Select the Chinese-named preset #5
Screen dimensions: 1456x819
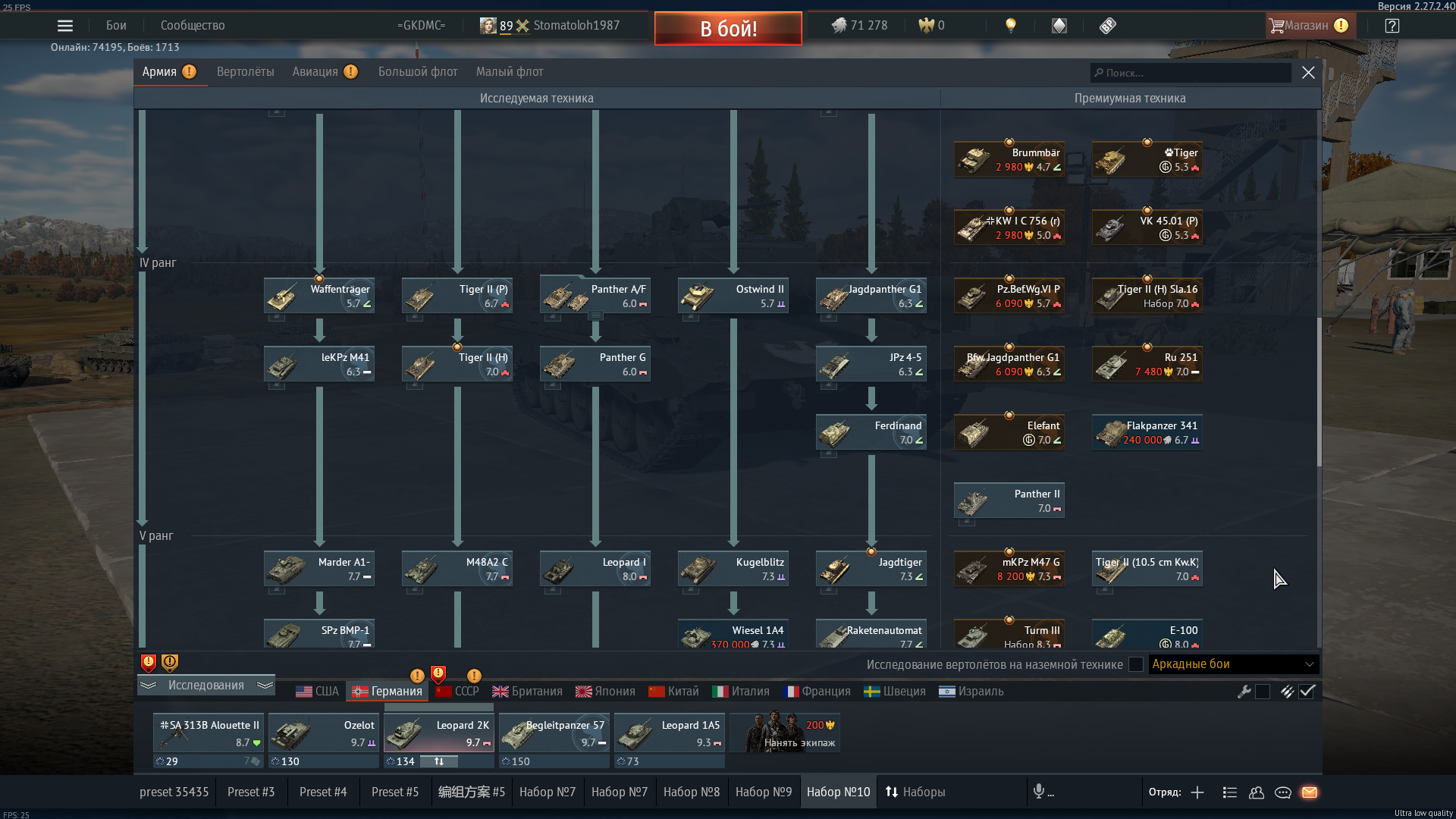(x=471, y=792)
